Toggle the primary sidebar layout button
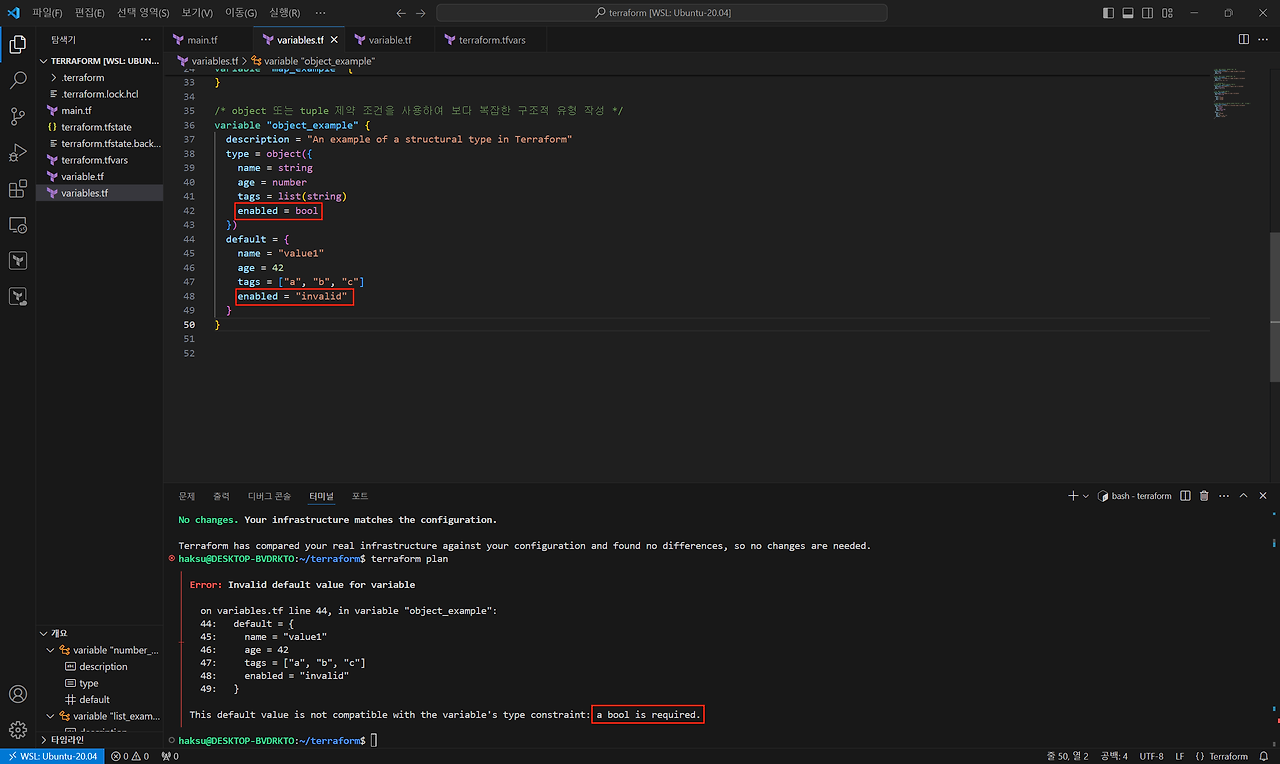 click(1108, 13)
